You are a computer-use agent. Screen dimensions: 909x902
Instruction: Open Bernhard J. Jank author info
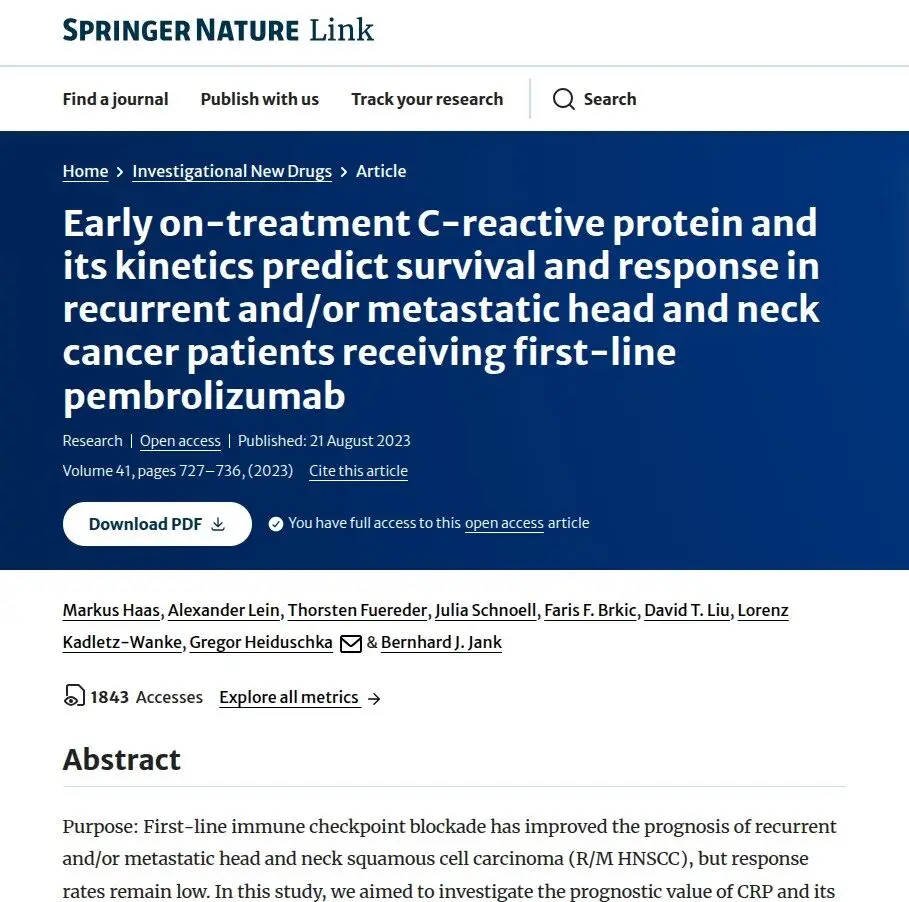click(x=441, y=643)
